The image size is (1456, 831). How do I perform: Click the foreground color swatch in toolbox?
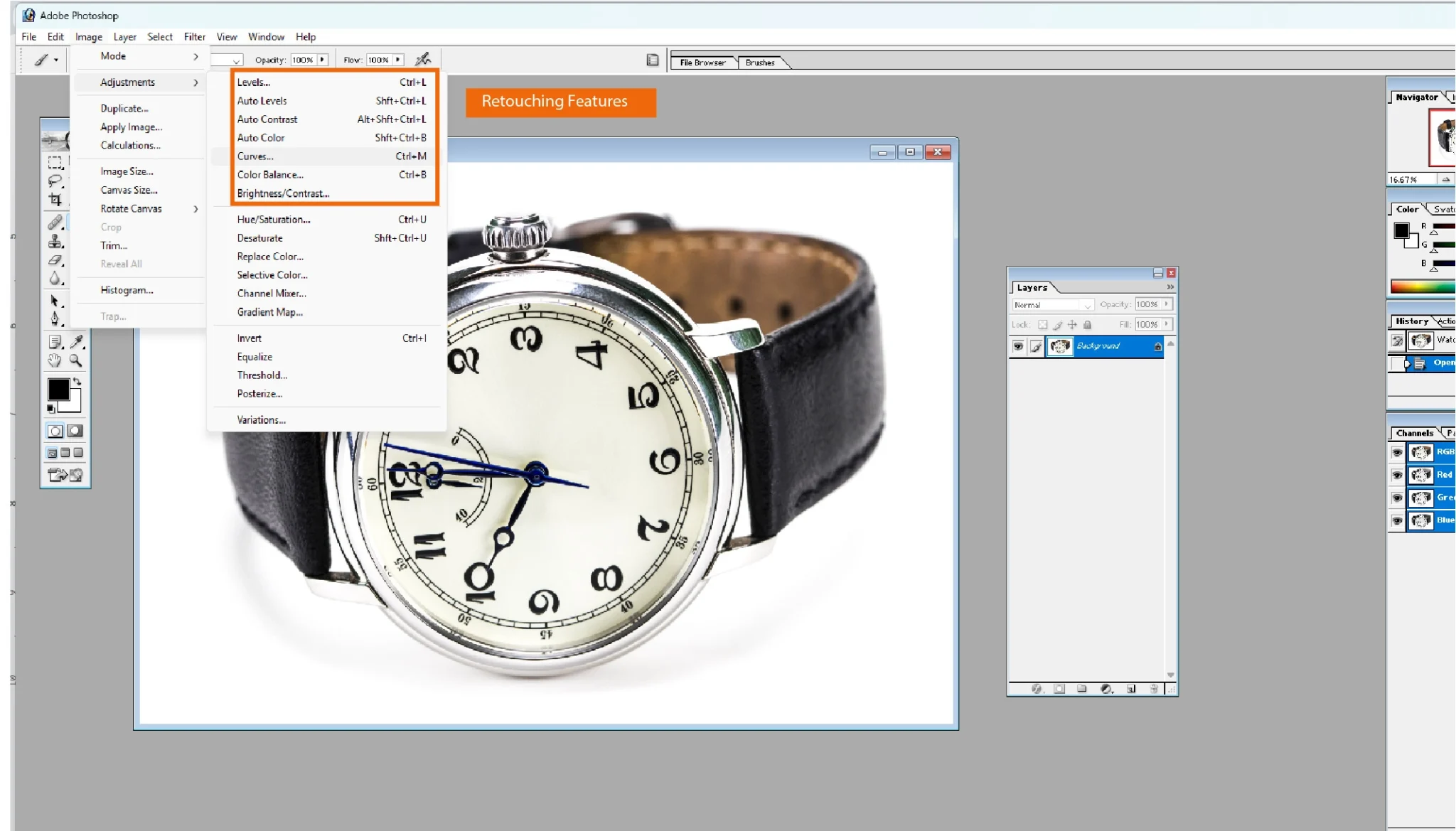tap(58, 390)
